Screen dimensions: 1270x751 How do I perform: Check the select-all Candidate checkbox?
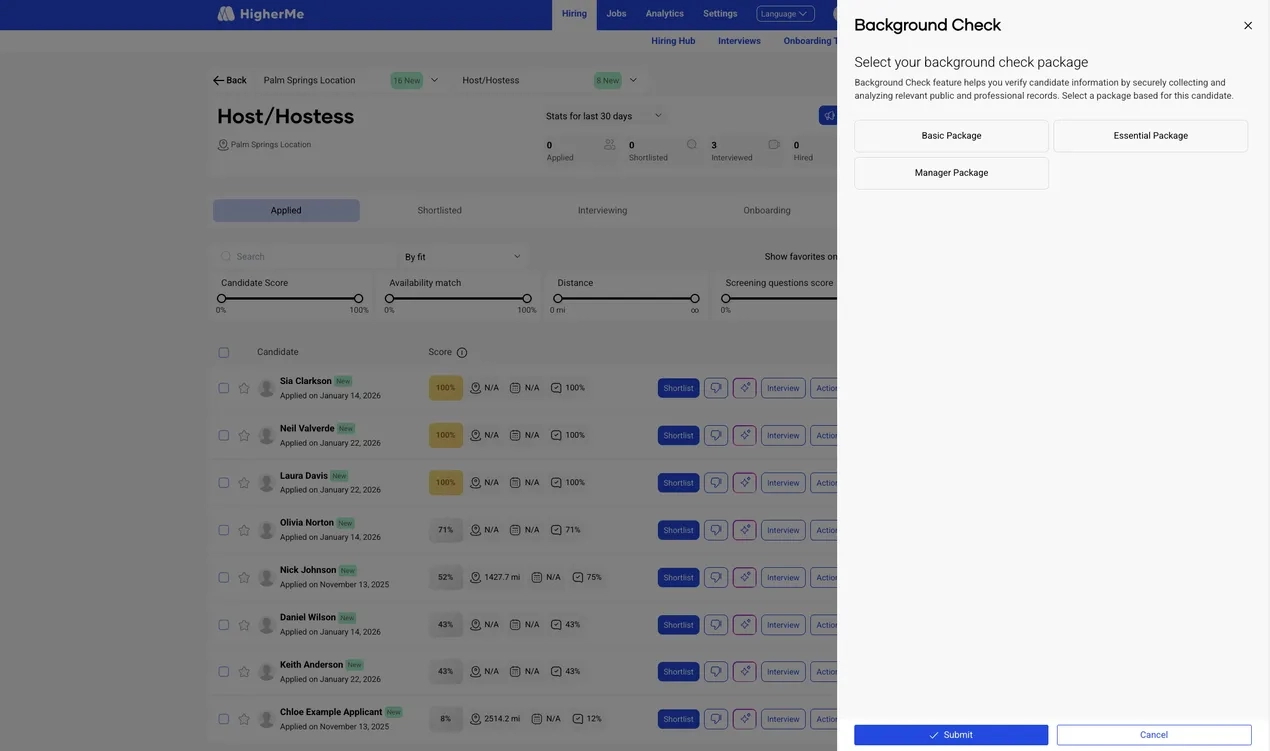(x=224, y=352)
